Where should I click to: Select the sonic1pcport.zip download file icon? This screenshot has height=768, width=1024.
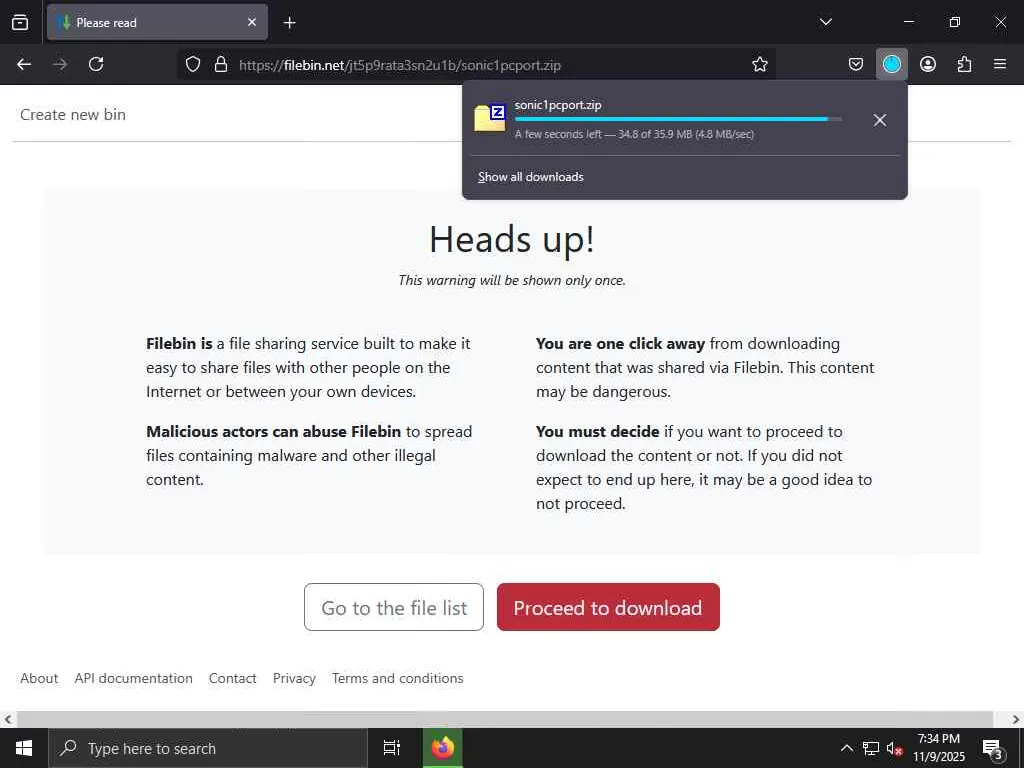[x=490, y=118]
